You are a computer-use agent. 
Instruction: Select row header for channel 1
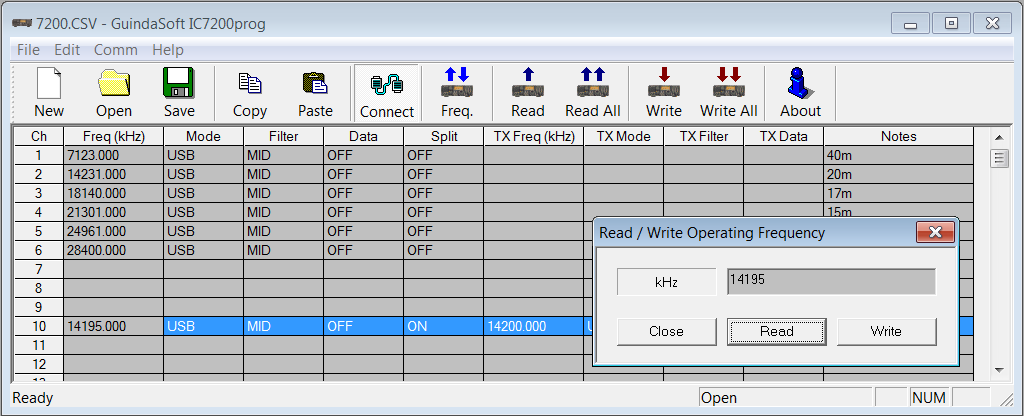pyautogui.click(x=39, y=155)
